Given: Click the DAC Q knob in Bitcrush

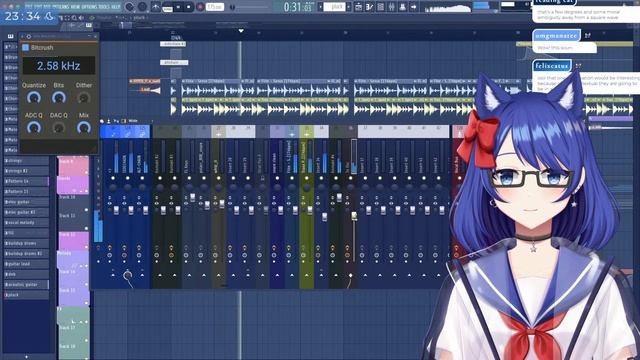Looking at the screenshot, I should (59, 128).
